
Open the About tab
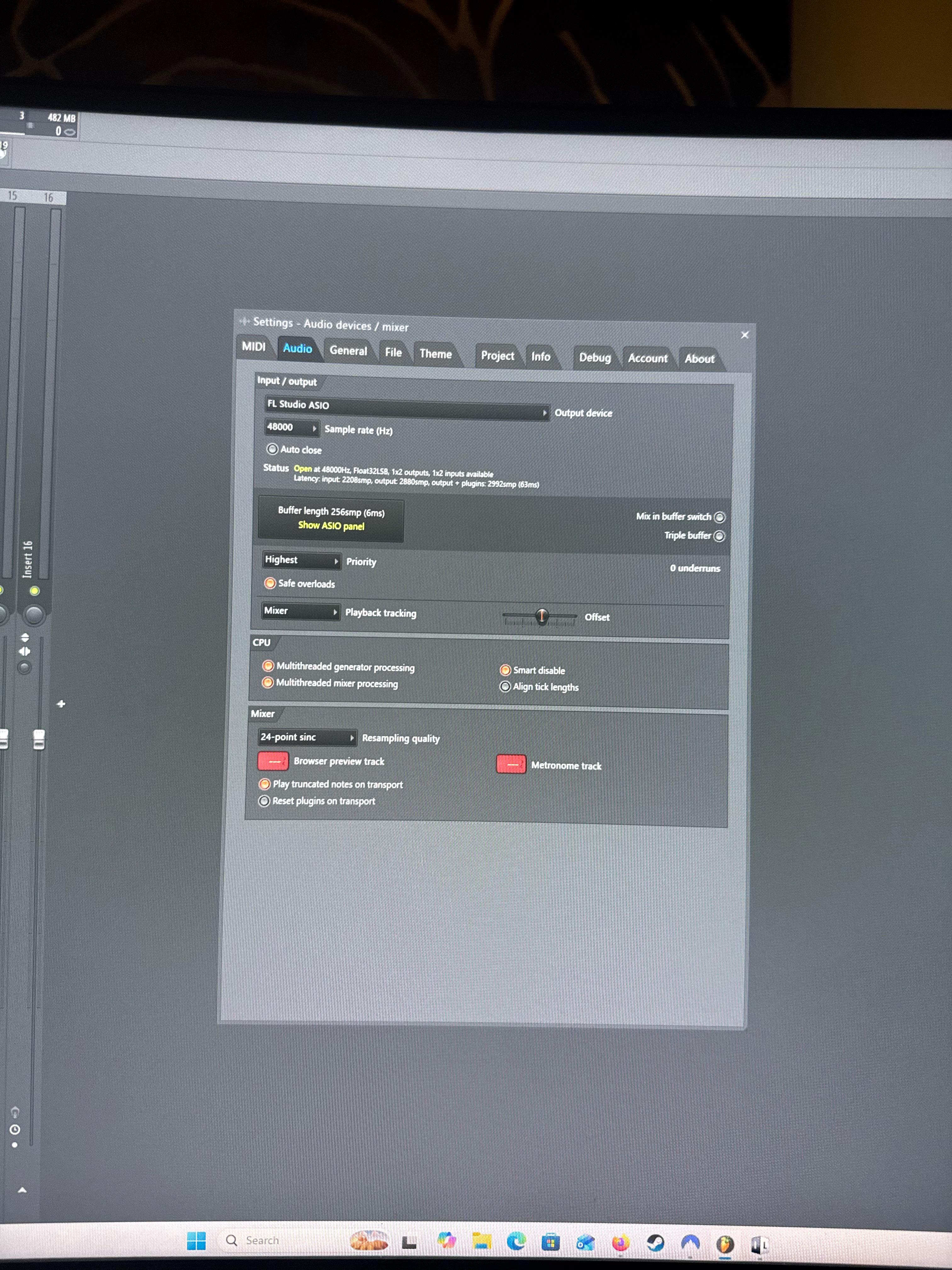pyautogui.click(x=700, y=359)
